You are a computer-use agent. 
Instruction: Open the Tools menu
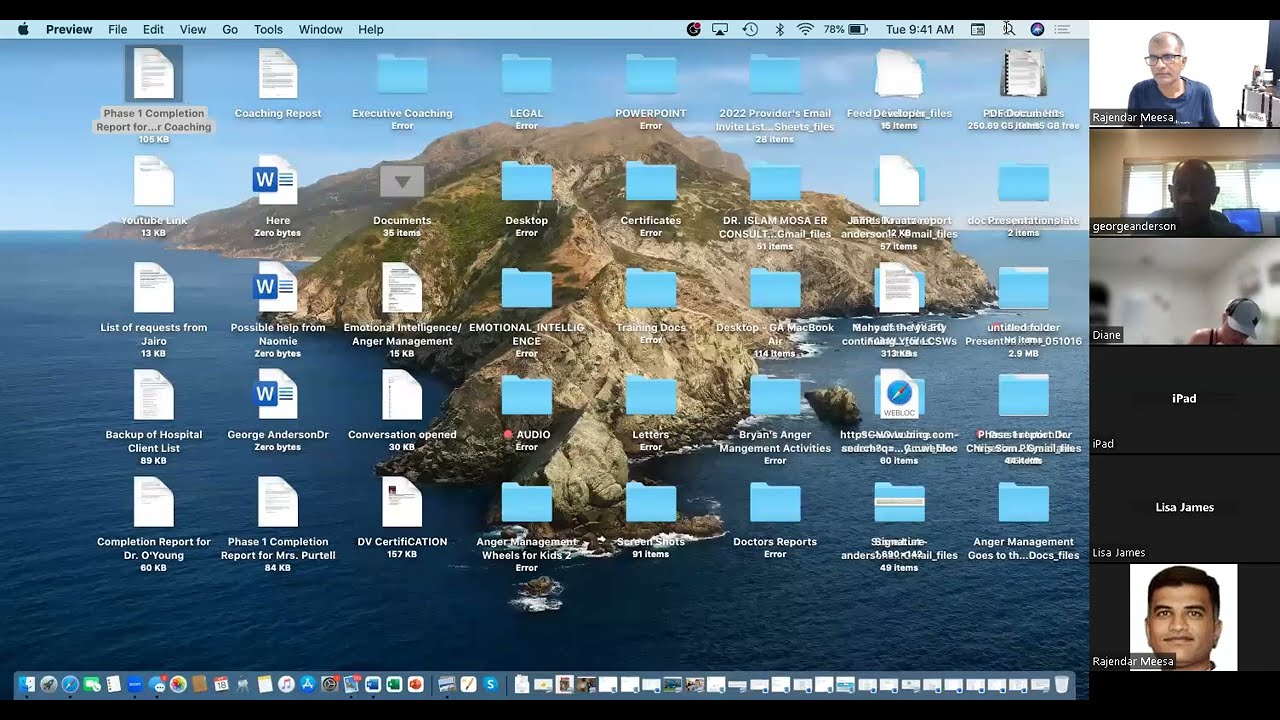(x=268, y=30)
